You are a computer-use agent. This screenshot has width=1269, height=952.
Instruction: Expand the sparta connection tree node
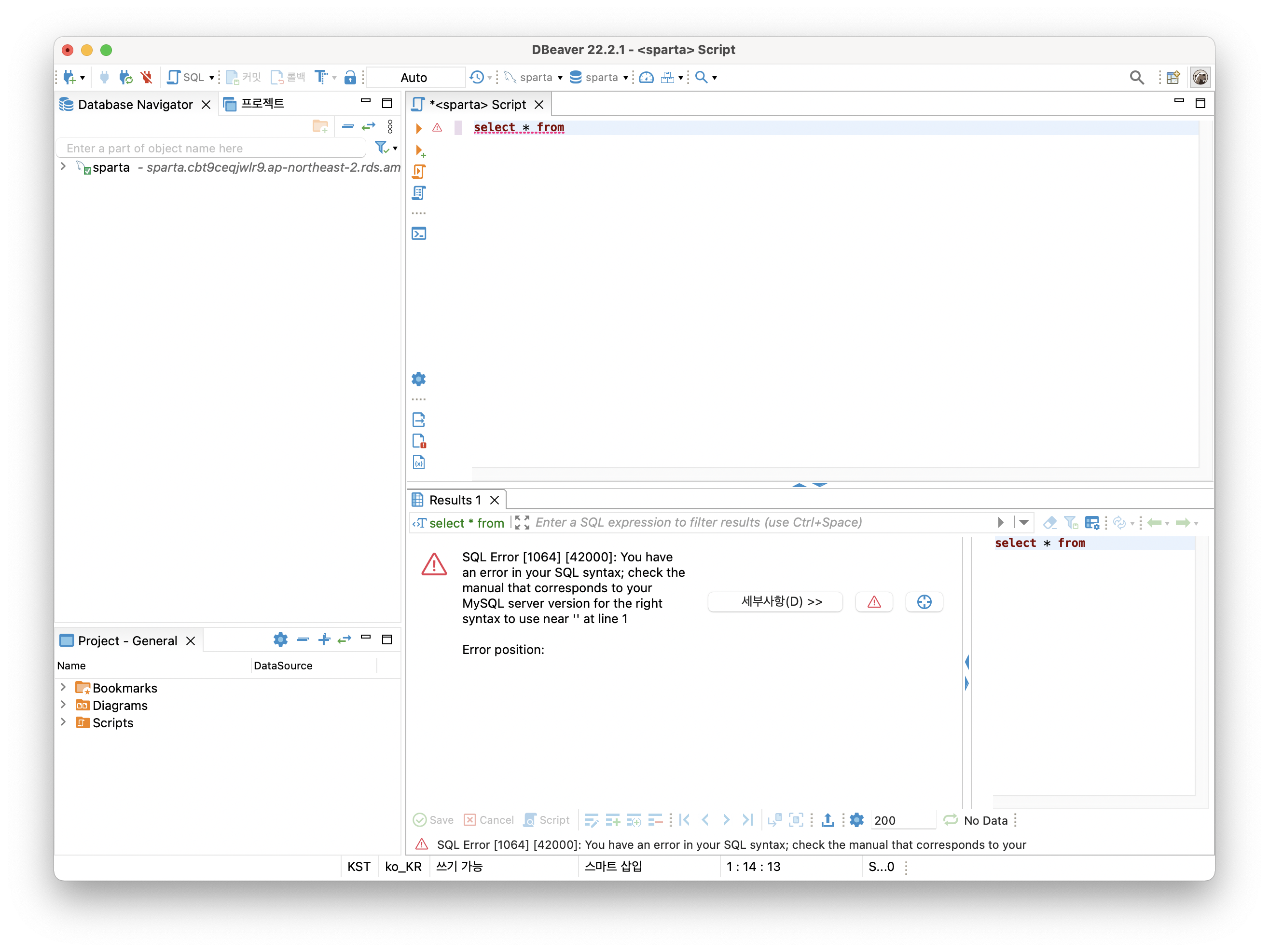pyautogui.click(x=63, y=167)
